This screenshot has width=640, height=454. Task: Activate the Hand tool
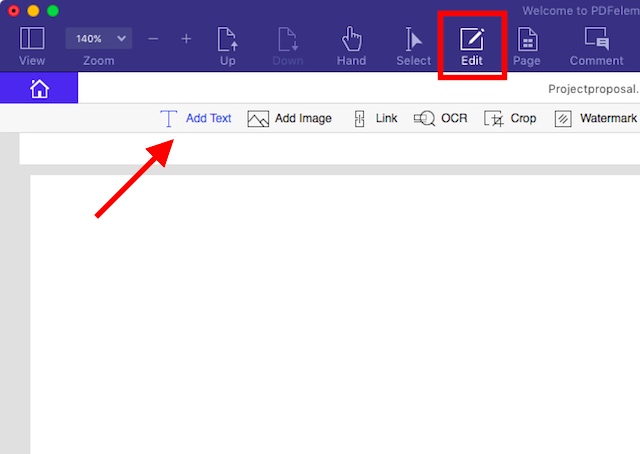351,46
